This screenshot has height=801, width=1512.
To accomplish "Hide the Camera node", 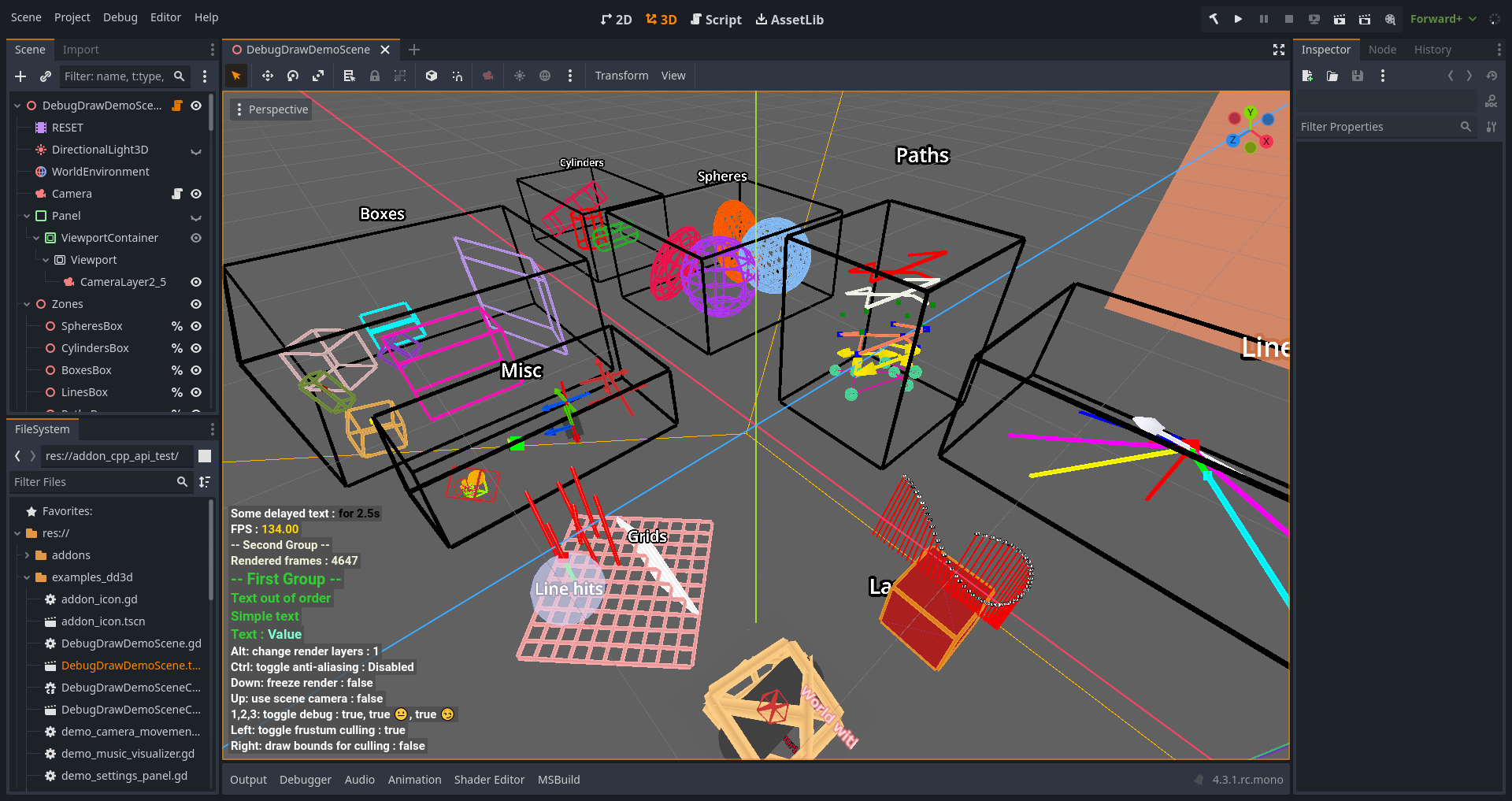I will (x=196, y=194).
